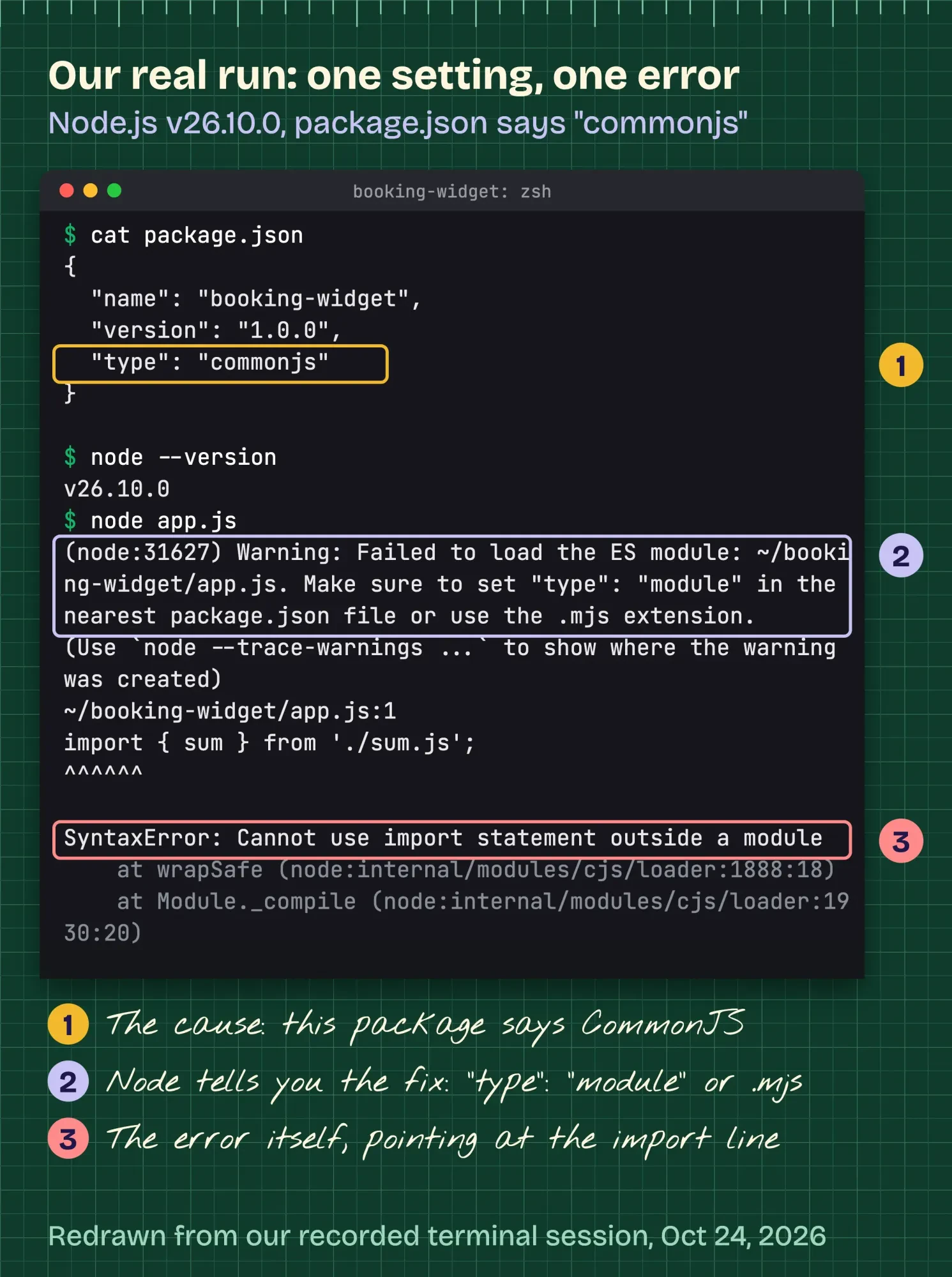Click the warning text starting "(node:31627) Warning"

[452, 586]
